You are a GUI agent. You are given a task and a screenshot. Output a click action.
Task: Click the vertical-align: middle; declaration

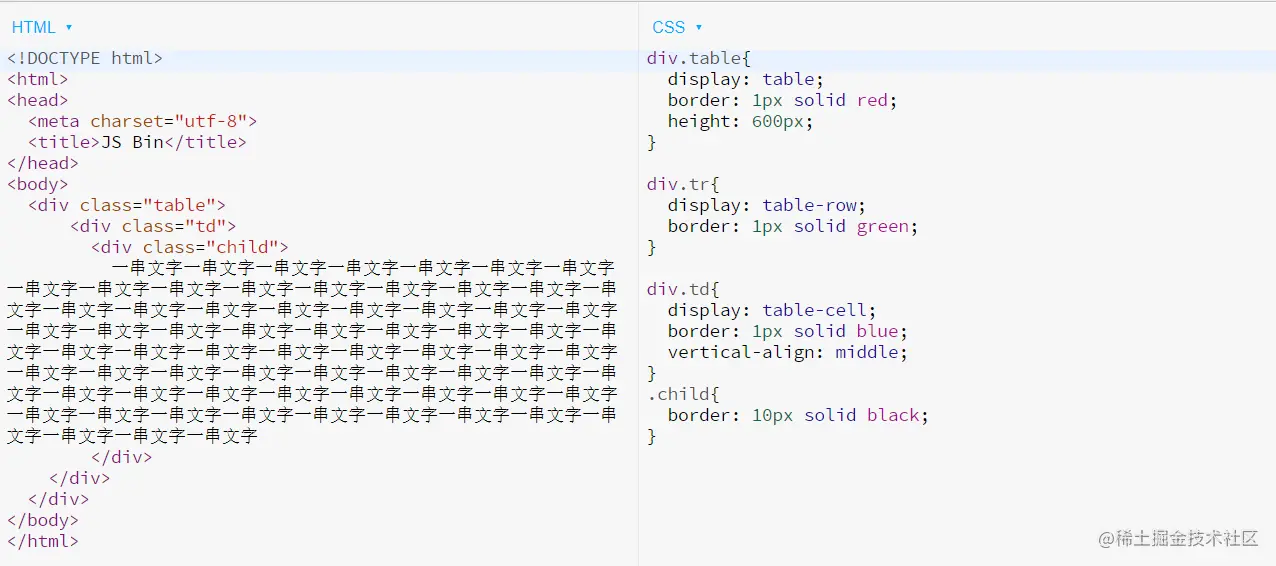788,352
